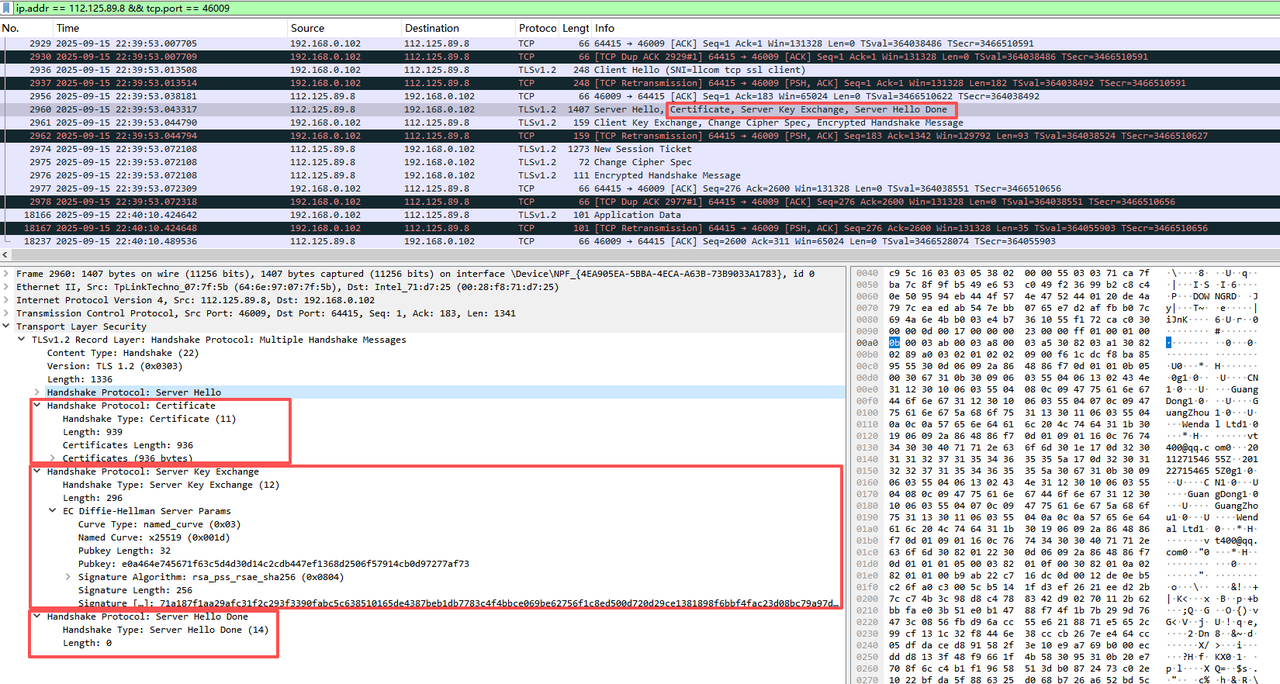Select packet 2937 TCP Retransmission row
The width and height of the screenshot is (1280, 684).
tap(640, 83)
